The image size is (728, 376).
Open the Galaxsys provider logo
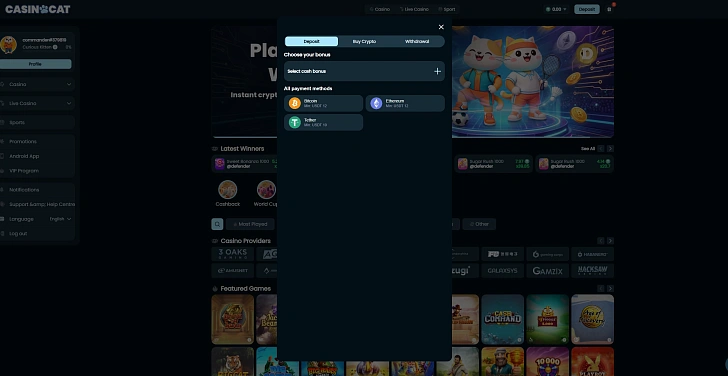click(502, 271)
